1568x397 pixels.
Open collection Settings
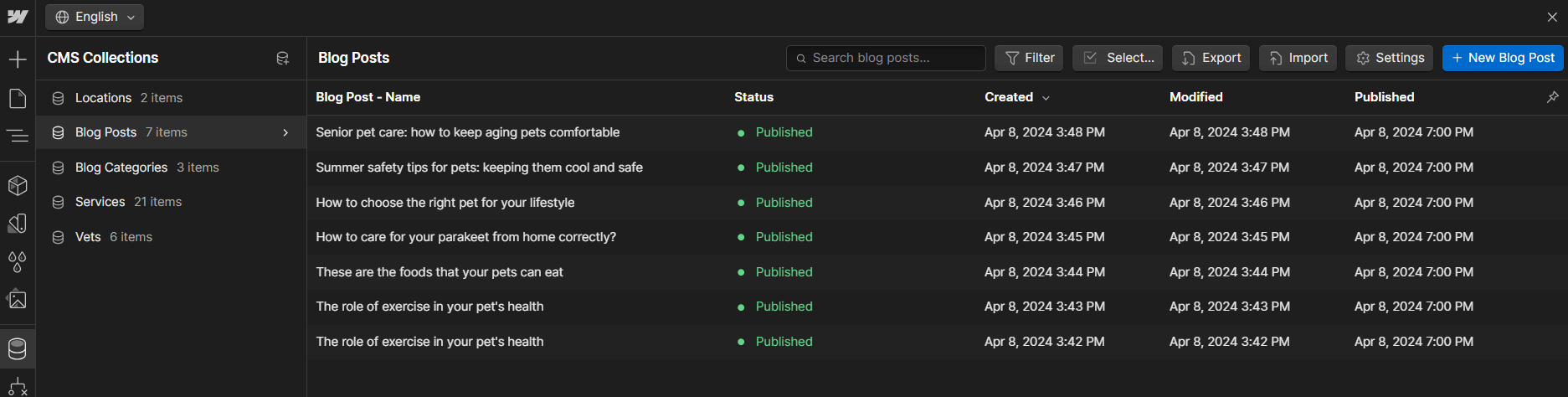(1389, 58)
